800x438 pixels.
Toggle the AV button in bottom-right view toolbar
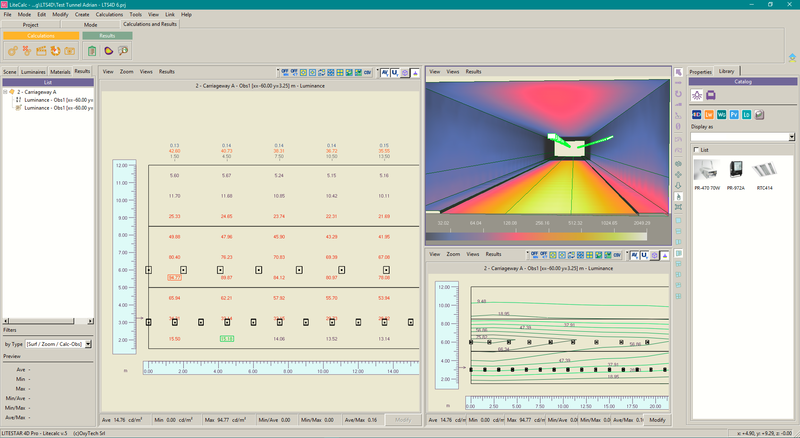pyautogui.click(x=634, y=255)
